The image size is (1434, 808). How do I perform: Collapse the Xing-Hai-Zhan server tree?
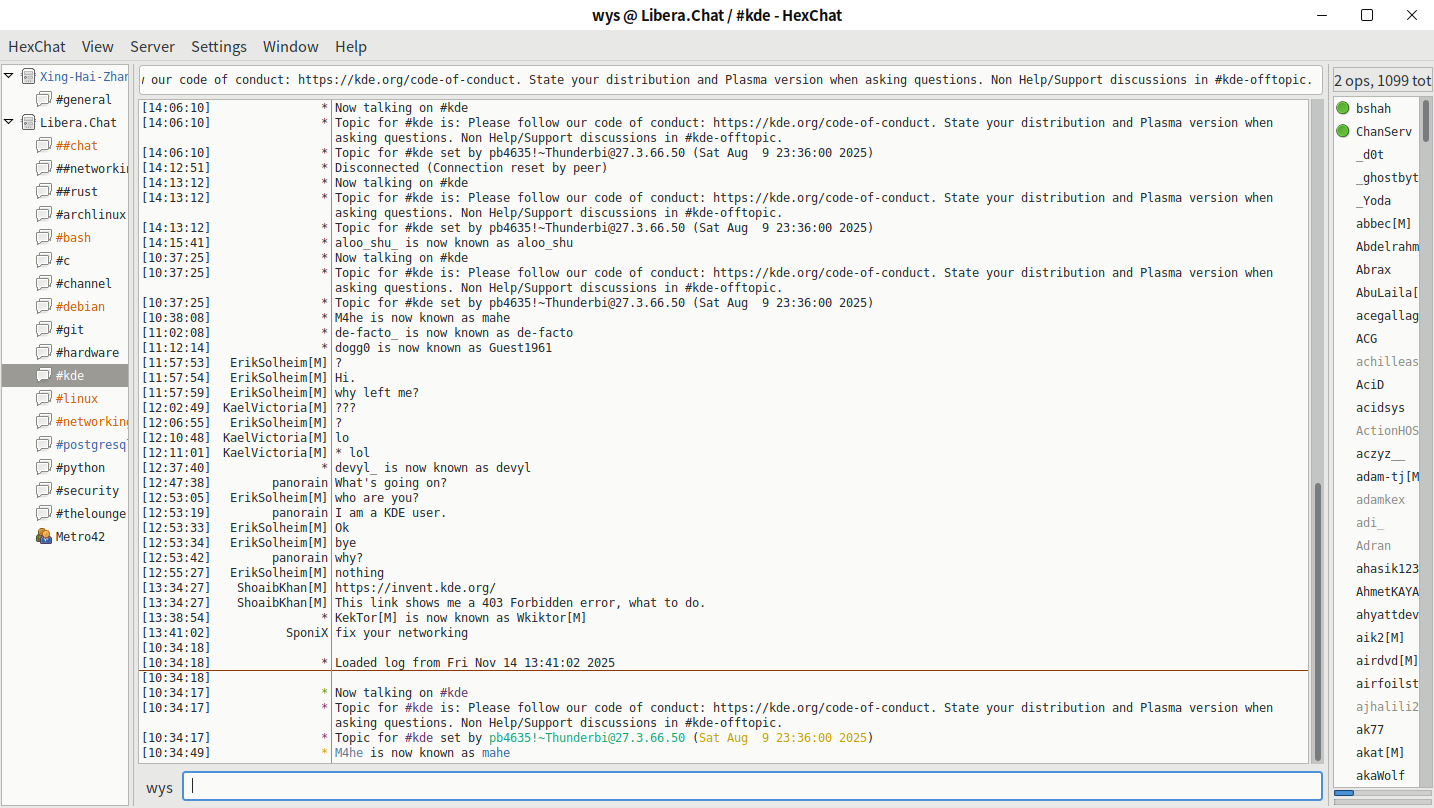[10, 75]
